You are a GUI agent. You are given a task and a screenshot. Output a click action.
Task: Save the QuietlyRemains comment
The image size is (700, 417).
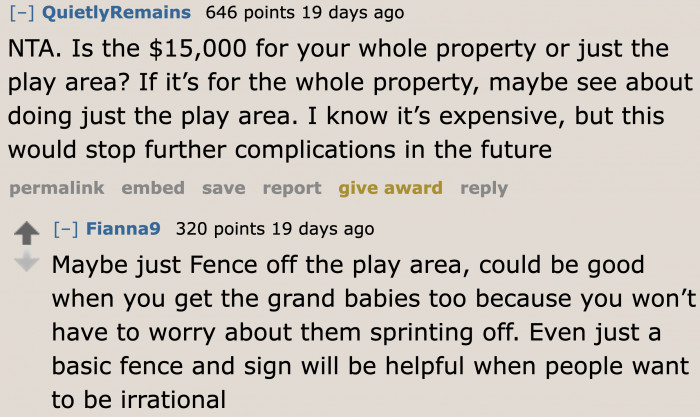224,188
